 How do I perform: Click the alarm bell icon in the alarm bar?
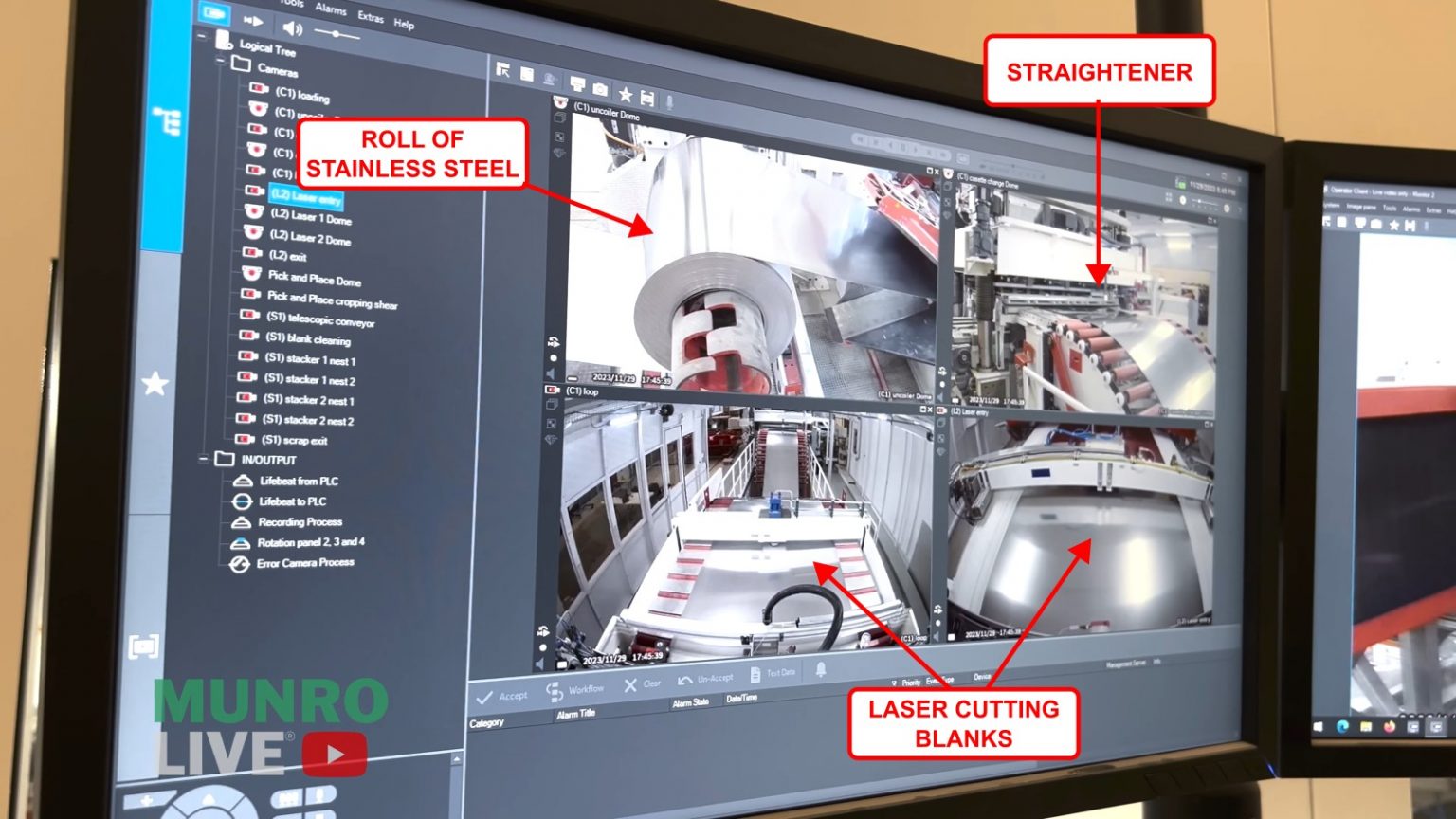pyautogui.click(x=822, y=670)
